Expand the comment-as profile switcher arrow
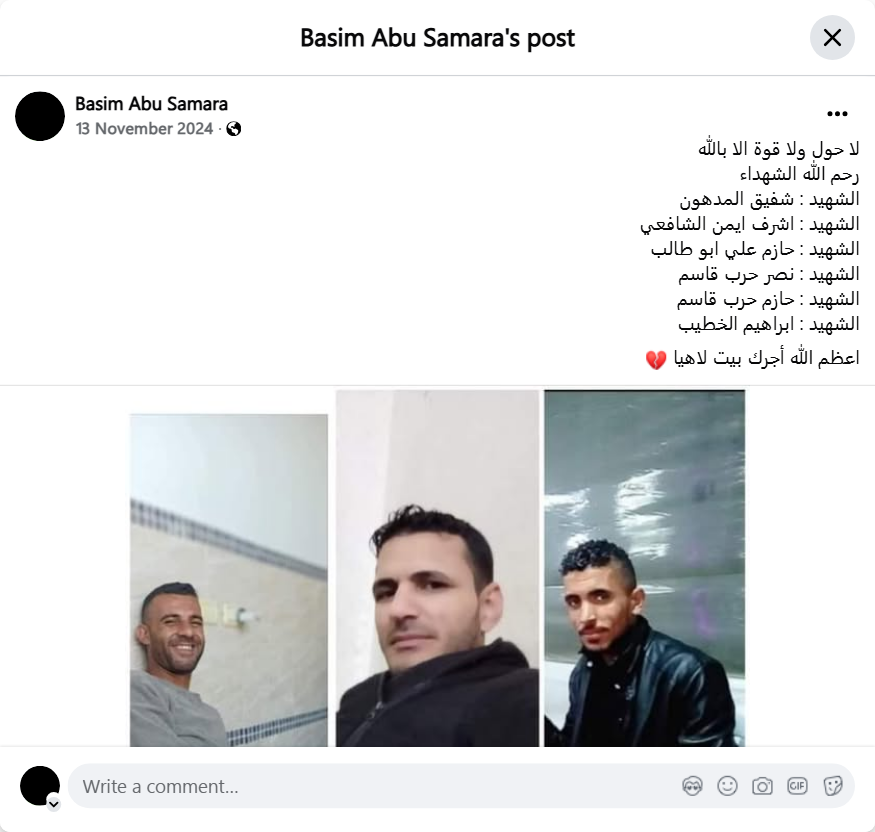The width and height of the screenshot is (875, 832). 54,804
